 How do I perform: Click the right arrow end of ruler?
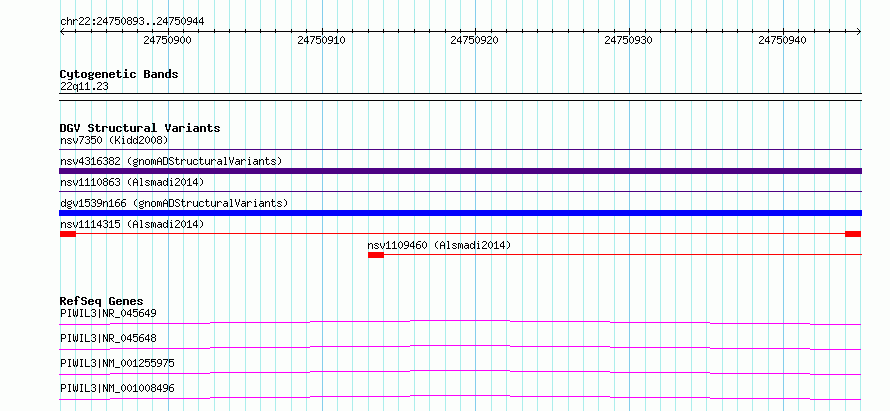[859, 32]
